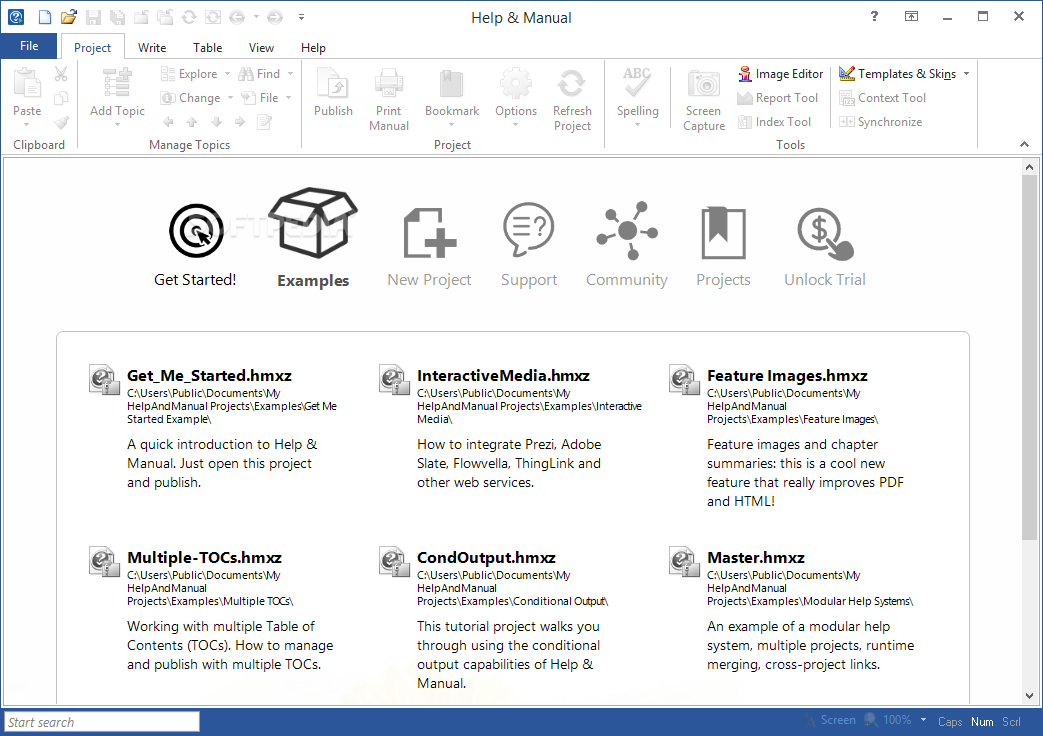This screenshot has width=1043, height=736.
Task: Click the scrollbar down arrow
Action: 1030,696
